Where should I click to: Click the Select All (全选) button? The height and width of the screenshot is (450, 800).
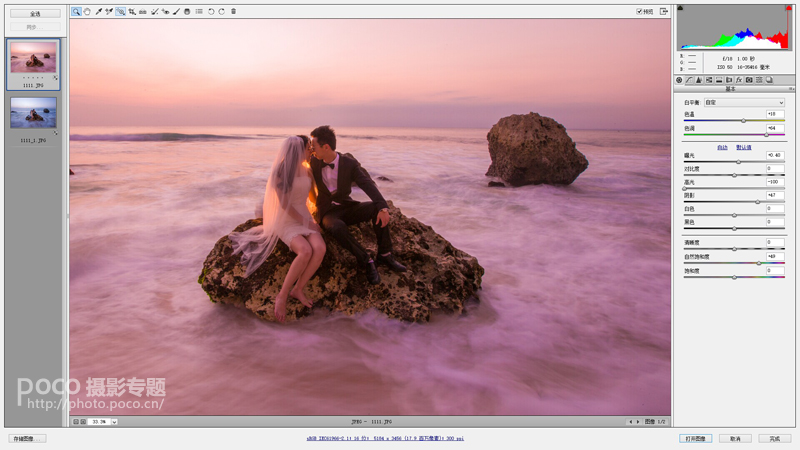pos(35,14)
